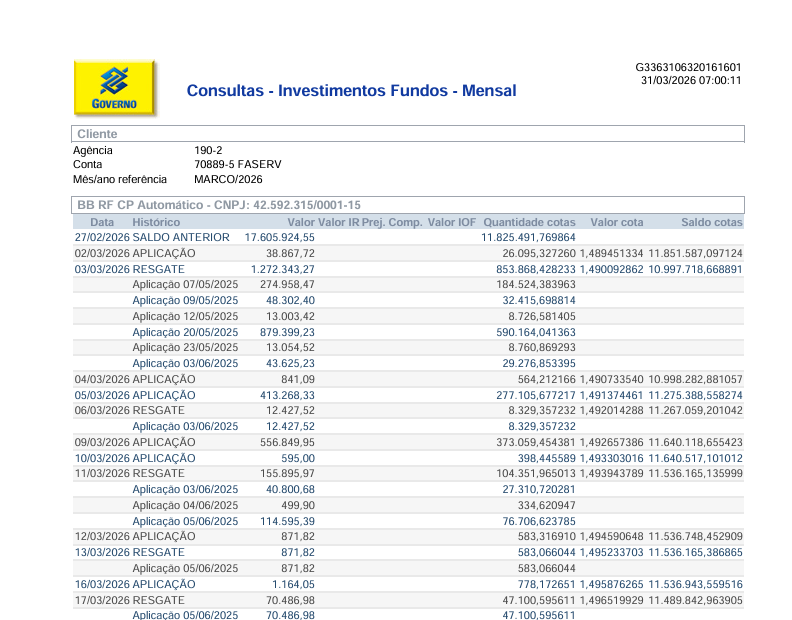
Task: Select redemption value 1.272.343,27
Action: click(283, 269)
